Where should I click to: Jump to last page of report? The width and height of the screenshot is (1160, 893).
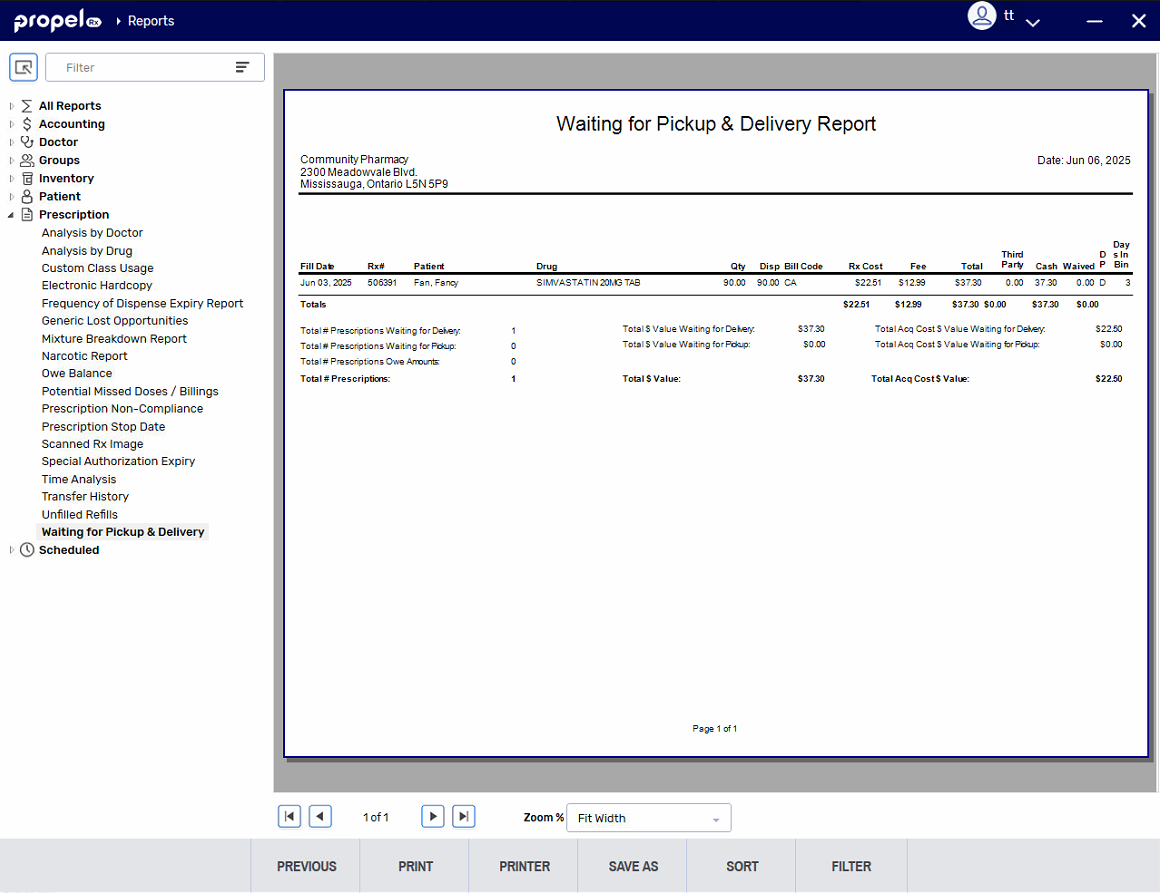pos(463,816)
